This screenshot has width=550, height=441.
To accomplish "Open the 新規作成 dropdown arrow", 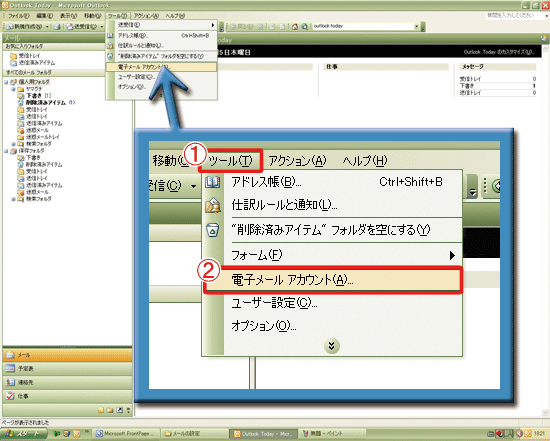I will [x=47, y=27].
